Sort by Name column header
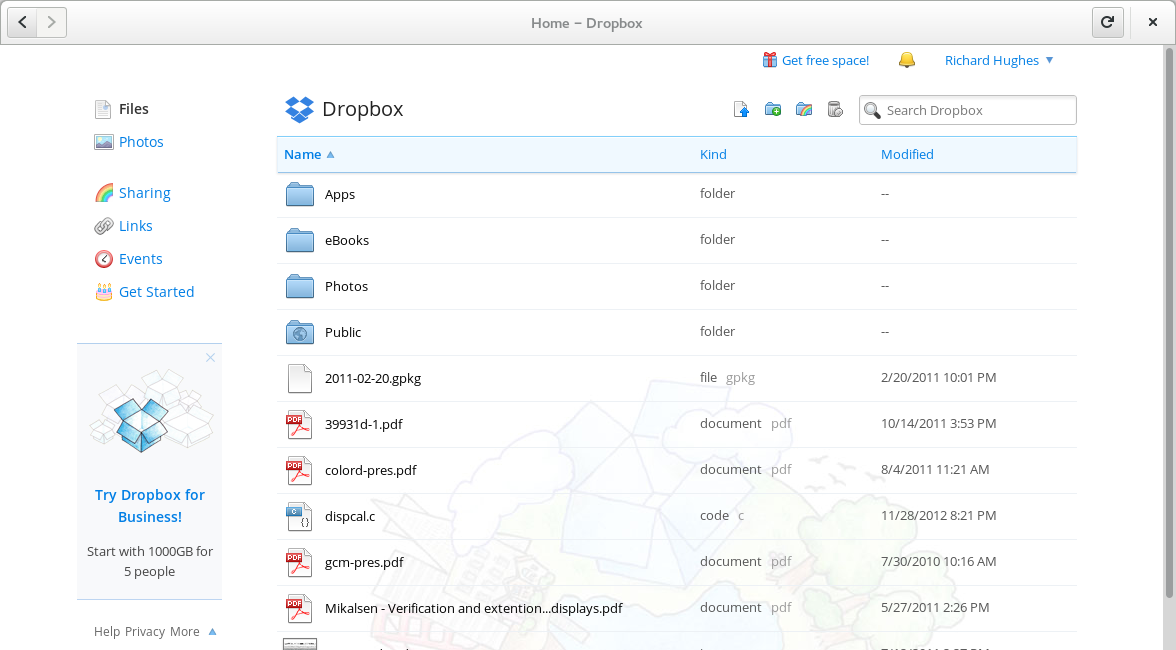 pyautogui.click(x=309, y=154)
